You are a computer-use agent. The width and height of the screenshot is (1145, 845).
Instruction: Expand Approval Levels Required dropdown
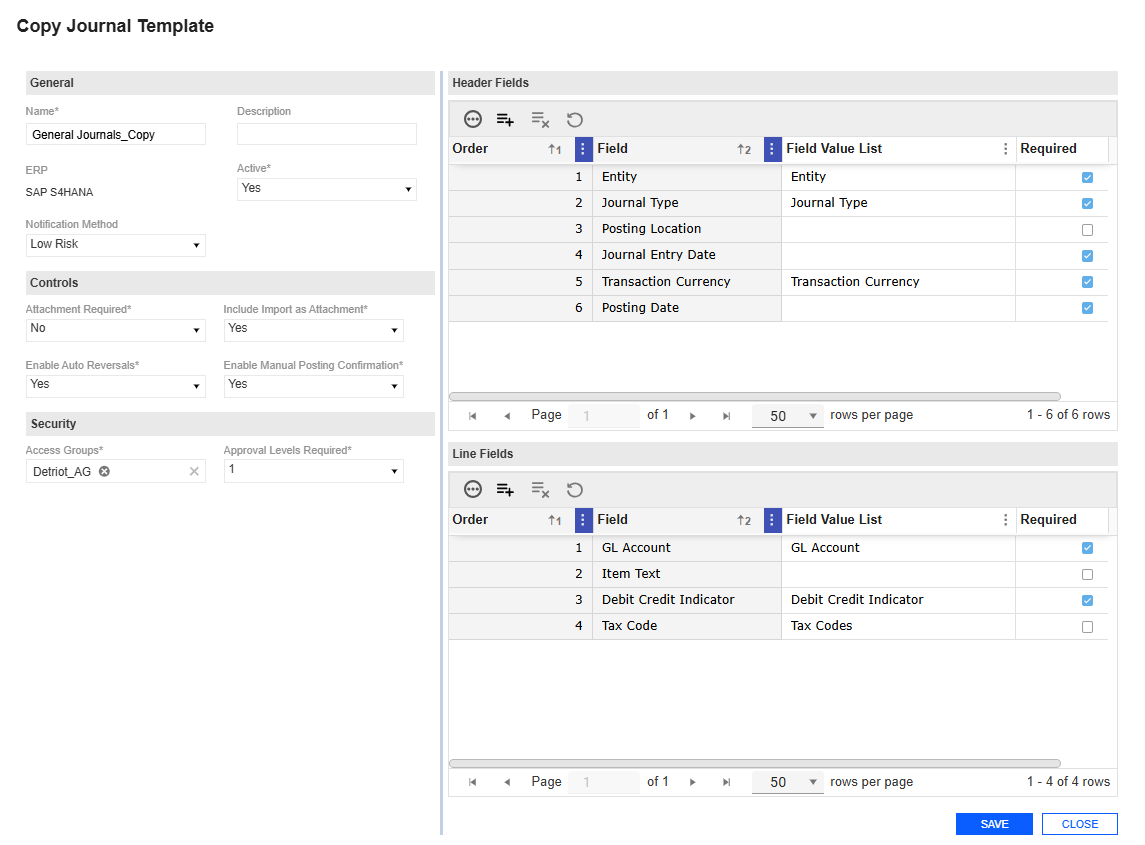[313, 470]
